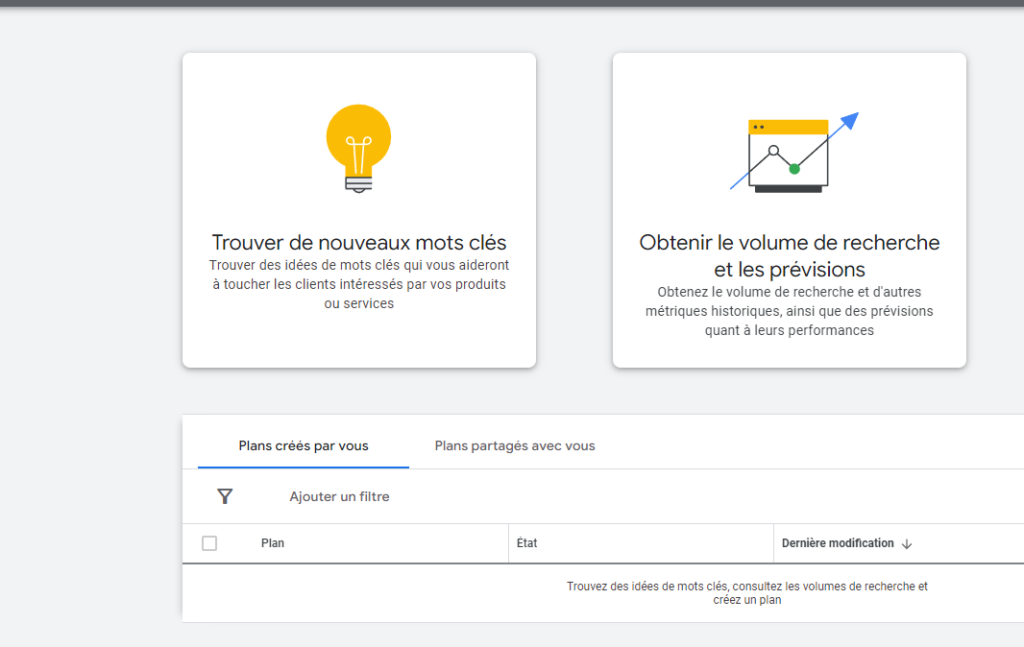Image resolution: width=1024 pixels, height=647 pixels.
Task: Click the description about métriques historiques
Action: pos(789,311)
